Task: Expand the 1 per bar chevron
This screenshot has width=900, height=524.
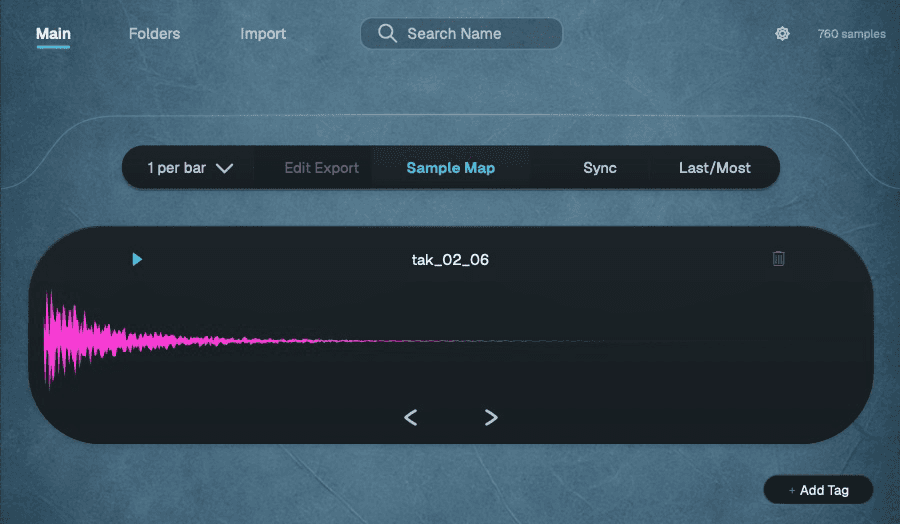Action: click(x=224, y=168)
